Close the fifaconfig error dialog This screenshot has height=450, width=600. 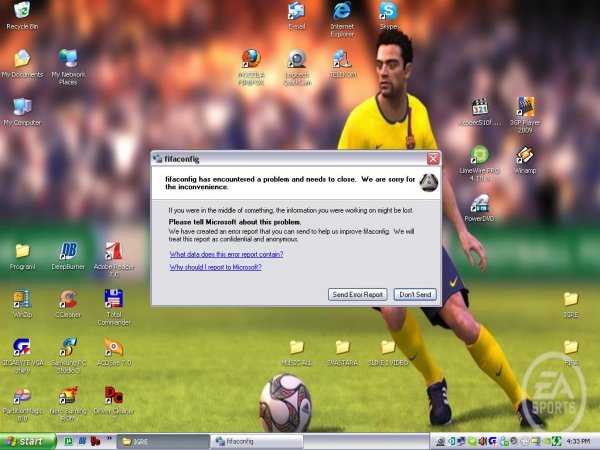(x=433, y=159)
